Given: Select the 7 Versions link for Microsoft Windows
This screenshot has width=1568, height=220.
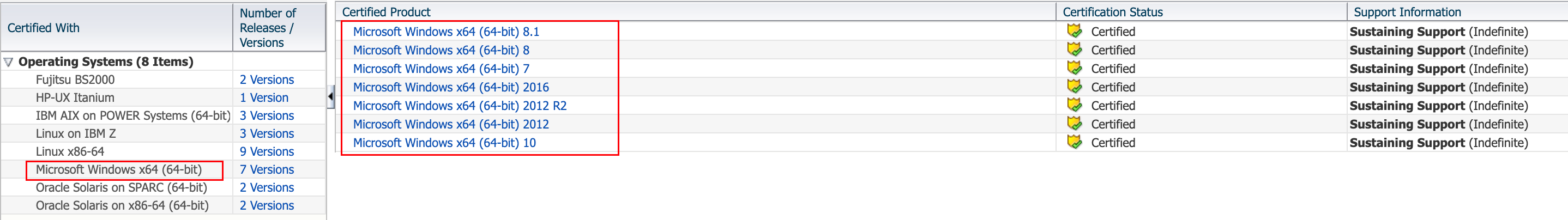Looking at the screenshot, I should click(267, 169).
